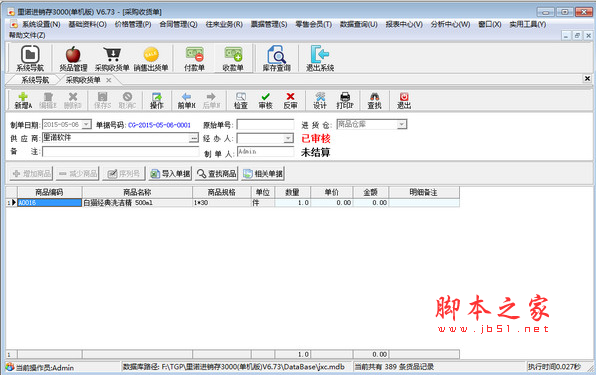
Task: Click 保存 disk icon
Action: pos(103,101)
